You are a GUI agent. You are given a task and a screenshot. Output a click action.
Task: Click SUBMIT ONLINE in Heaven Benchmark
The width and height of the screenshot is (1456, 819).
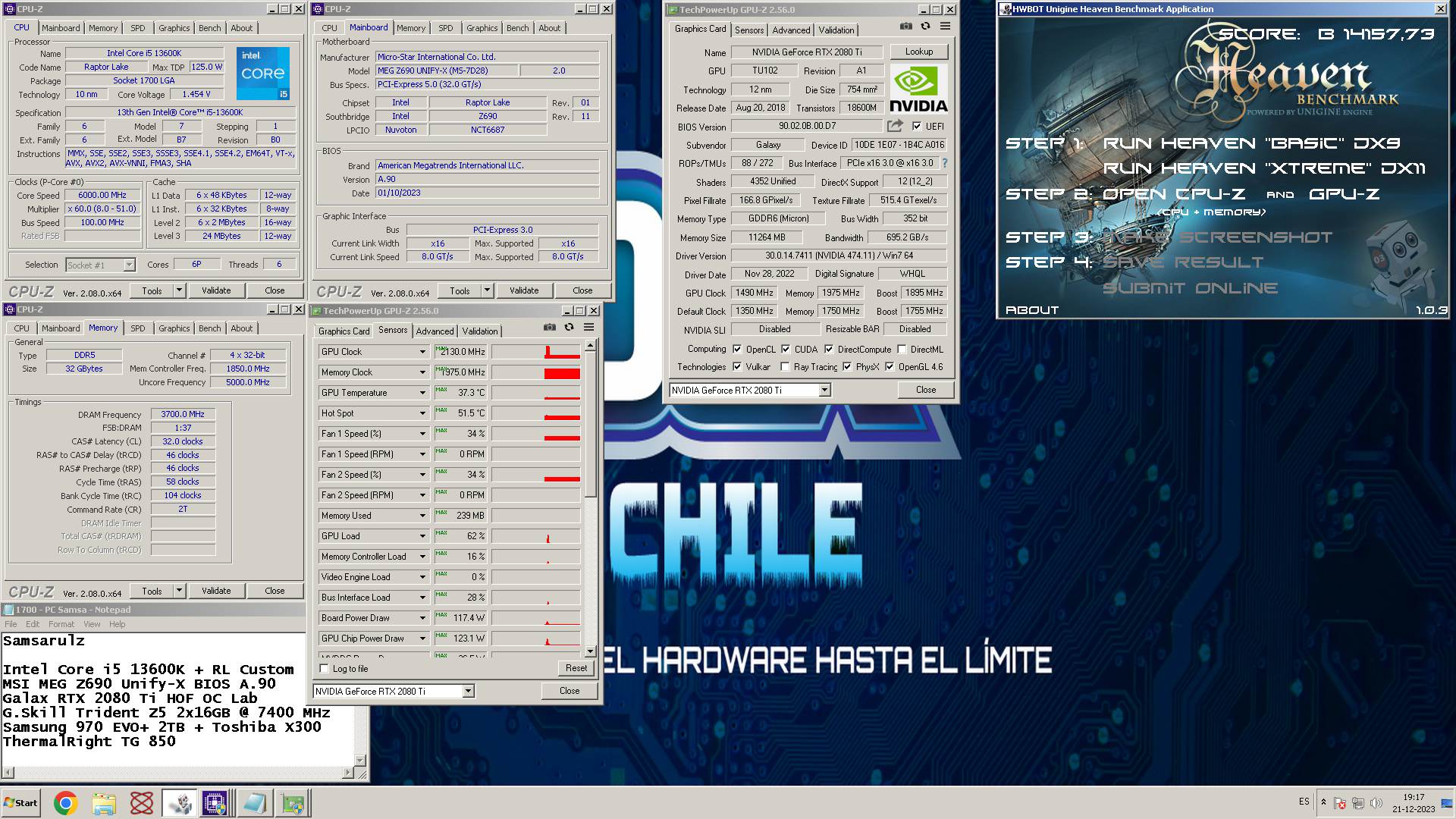click(1190, 288)
